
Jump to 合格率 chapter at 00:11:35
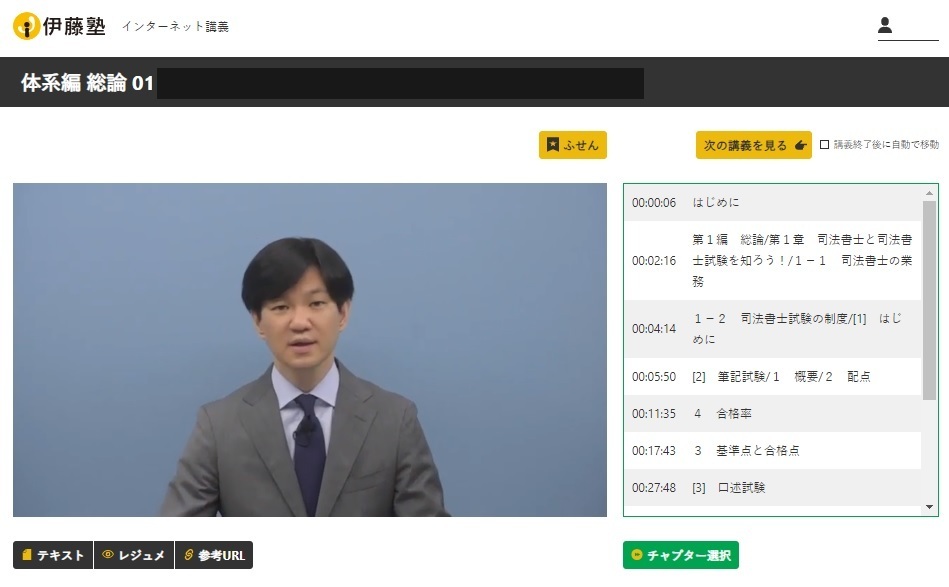[772, 414]
